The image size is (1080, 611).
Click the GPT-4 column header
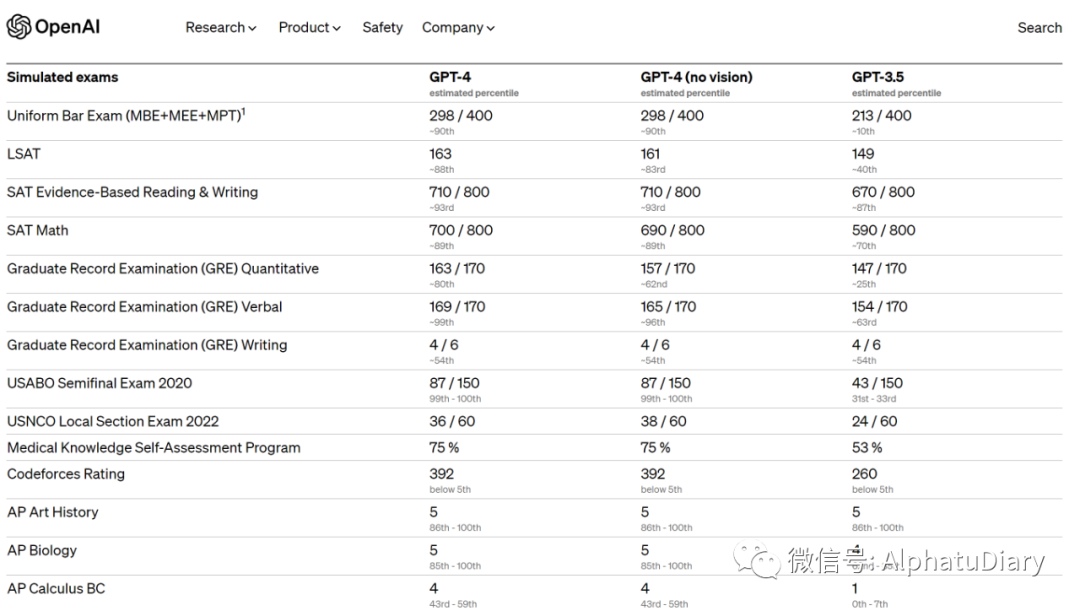[x=450, y=77]
